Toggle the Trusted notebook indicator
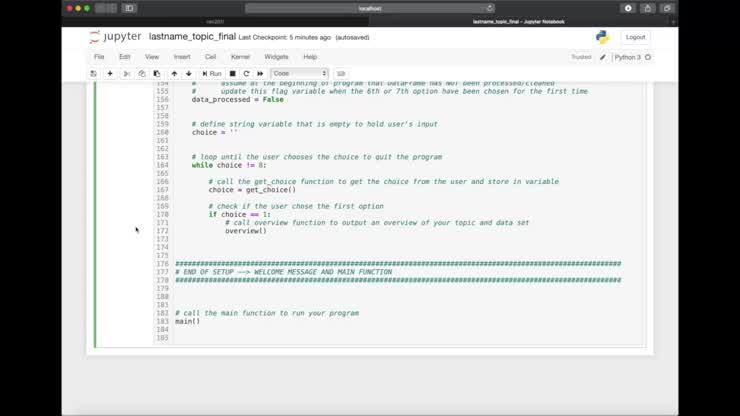Image resolution: width=740 pixels, height=416 pixels. coord(581,57)
